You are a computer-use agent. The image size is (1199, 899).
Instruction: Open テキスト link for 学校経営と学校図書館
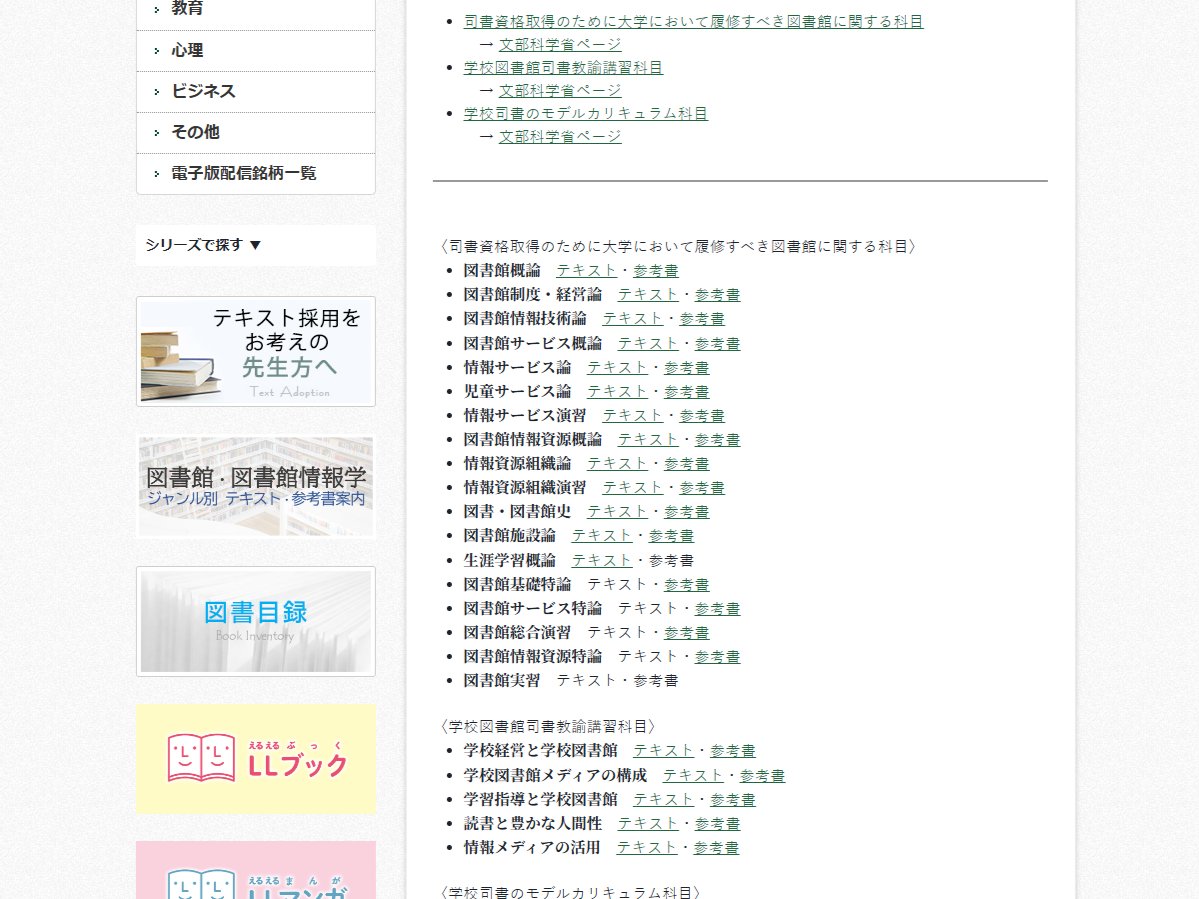pos(663,751)
